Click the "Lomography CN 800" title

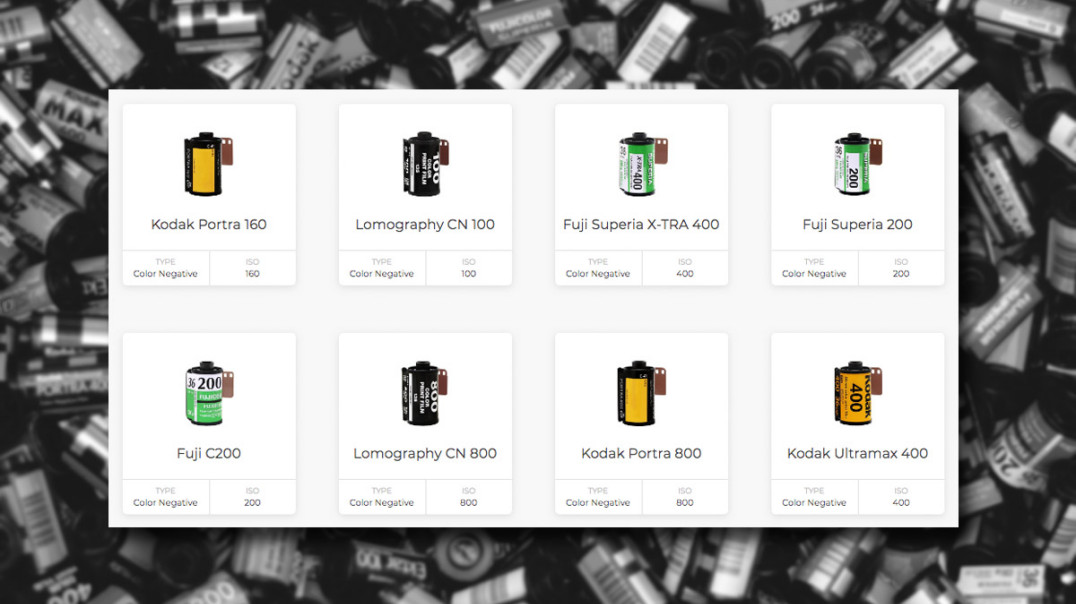[x=425, y=454]
